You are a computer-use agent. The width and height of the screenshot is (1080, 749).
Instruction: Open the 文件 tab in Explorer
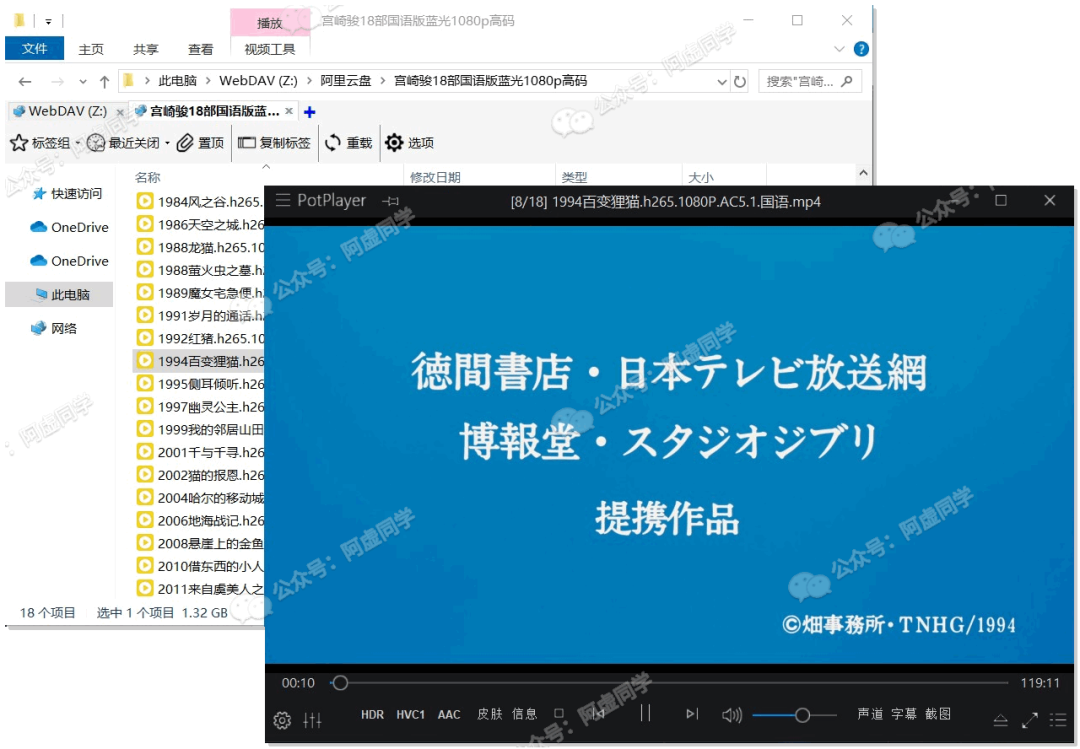pos(34,48)
